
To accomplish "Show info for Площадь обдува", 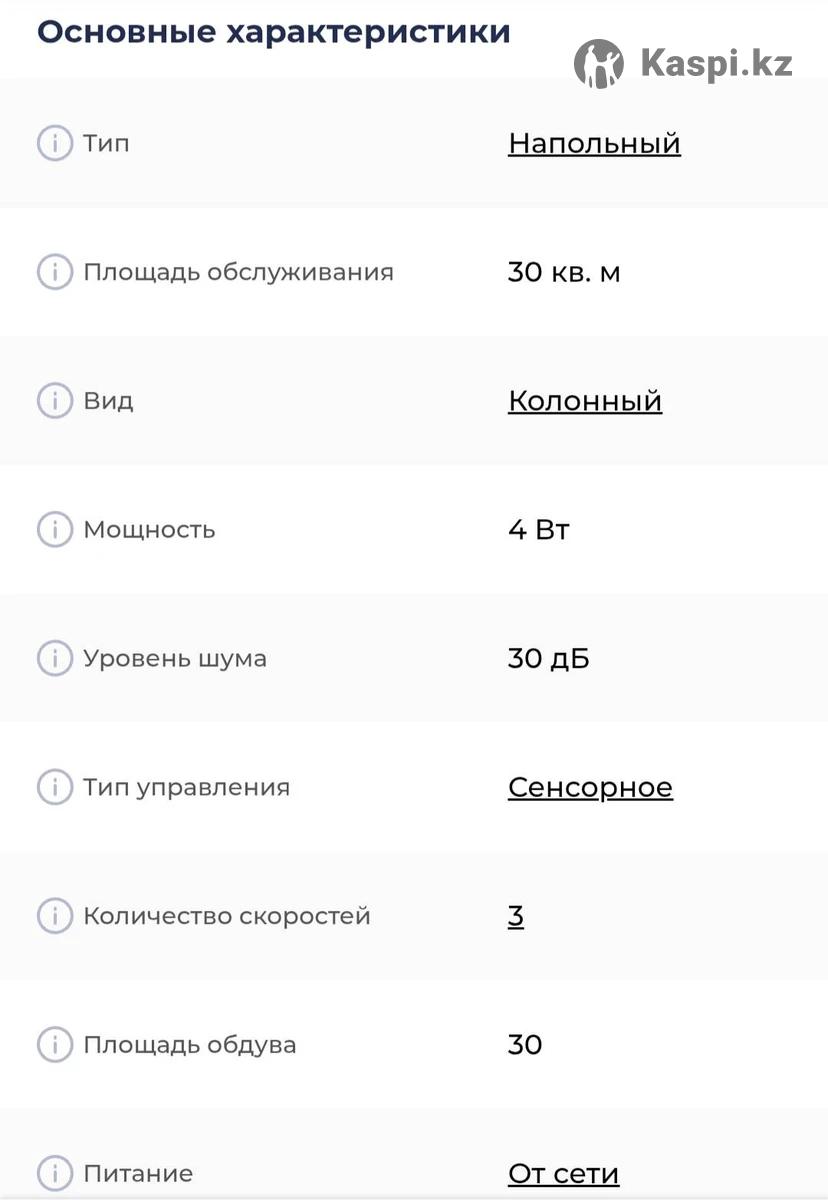I will (55, 1045).
